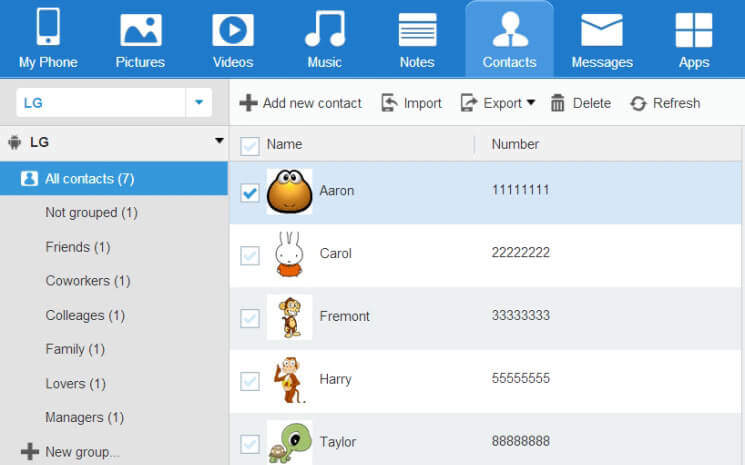This screenshot has height=465, width=745.
Task: Click the Export share icon
Action: click(x=469, y=103)
